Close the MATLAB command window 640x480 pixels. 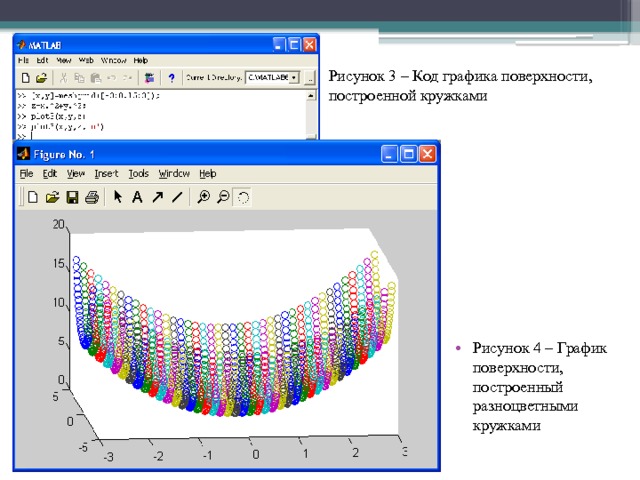[x=309, y=44]
